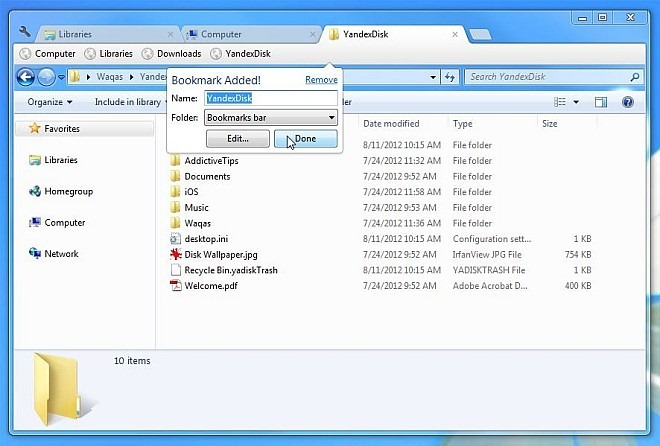Close the YandexDisk tab
The image size is (660, 446).
455,35
